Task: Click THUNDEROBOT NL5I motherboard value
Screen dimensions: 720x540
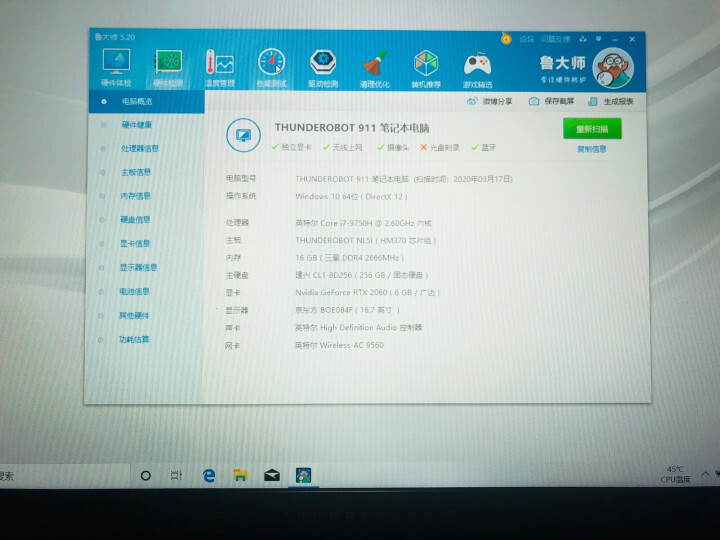Action: [x=365, y=240]
